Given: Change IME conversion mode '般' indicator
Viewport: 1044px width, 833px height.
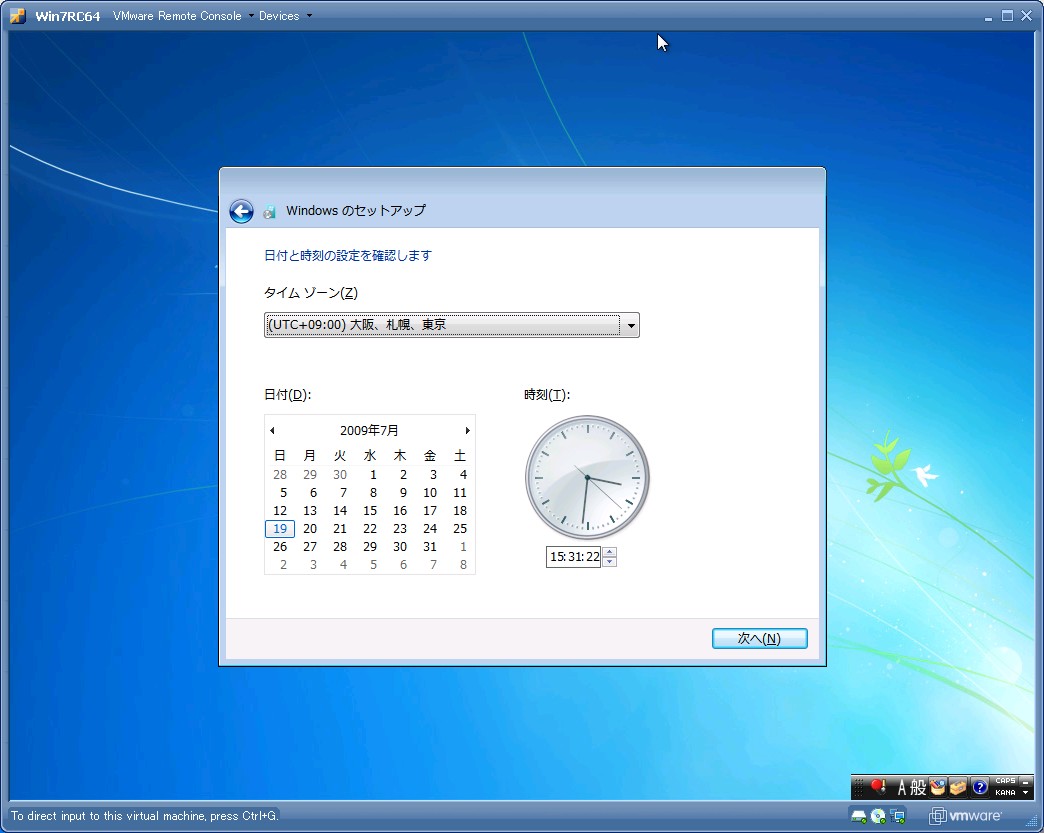Looking at the screenshot, I should pos(919,788).
